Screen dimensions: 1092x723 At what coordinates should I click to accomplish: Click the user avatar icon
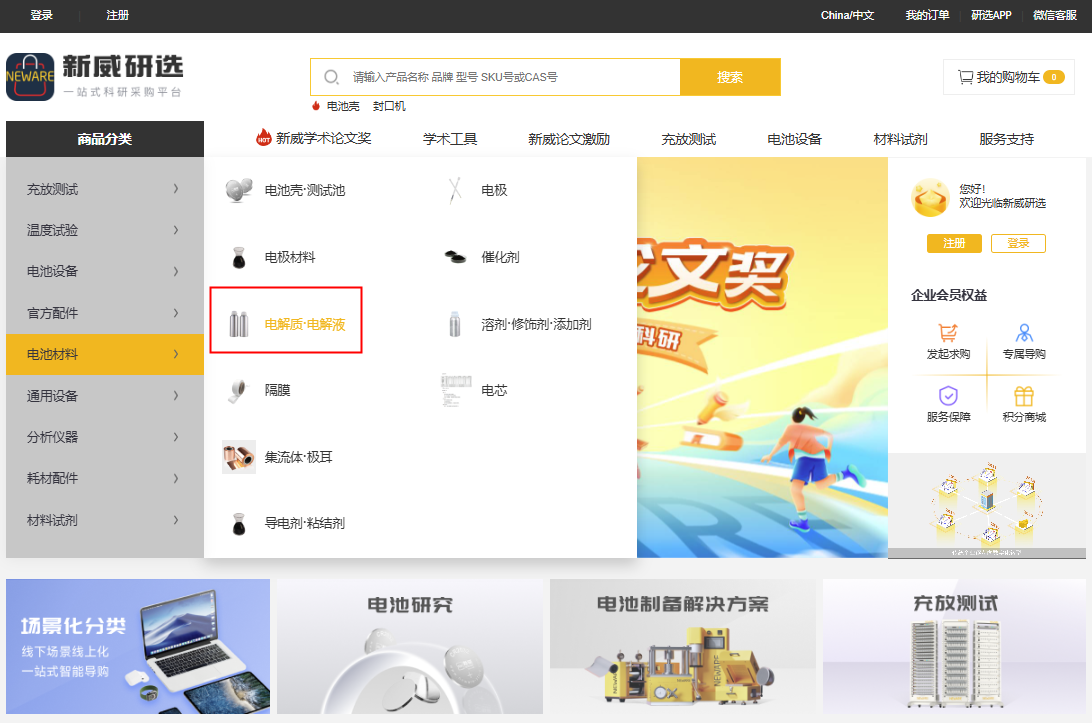coord(930,197)
